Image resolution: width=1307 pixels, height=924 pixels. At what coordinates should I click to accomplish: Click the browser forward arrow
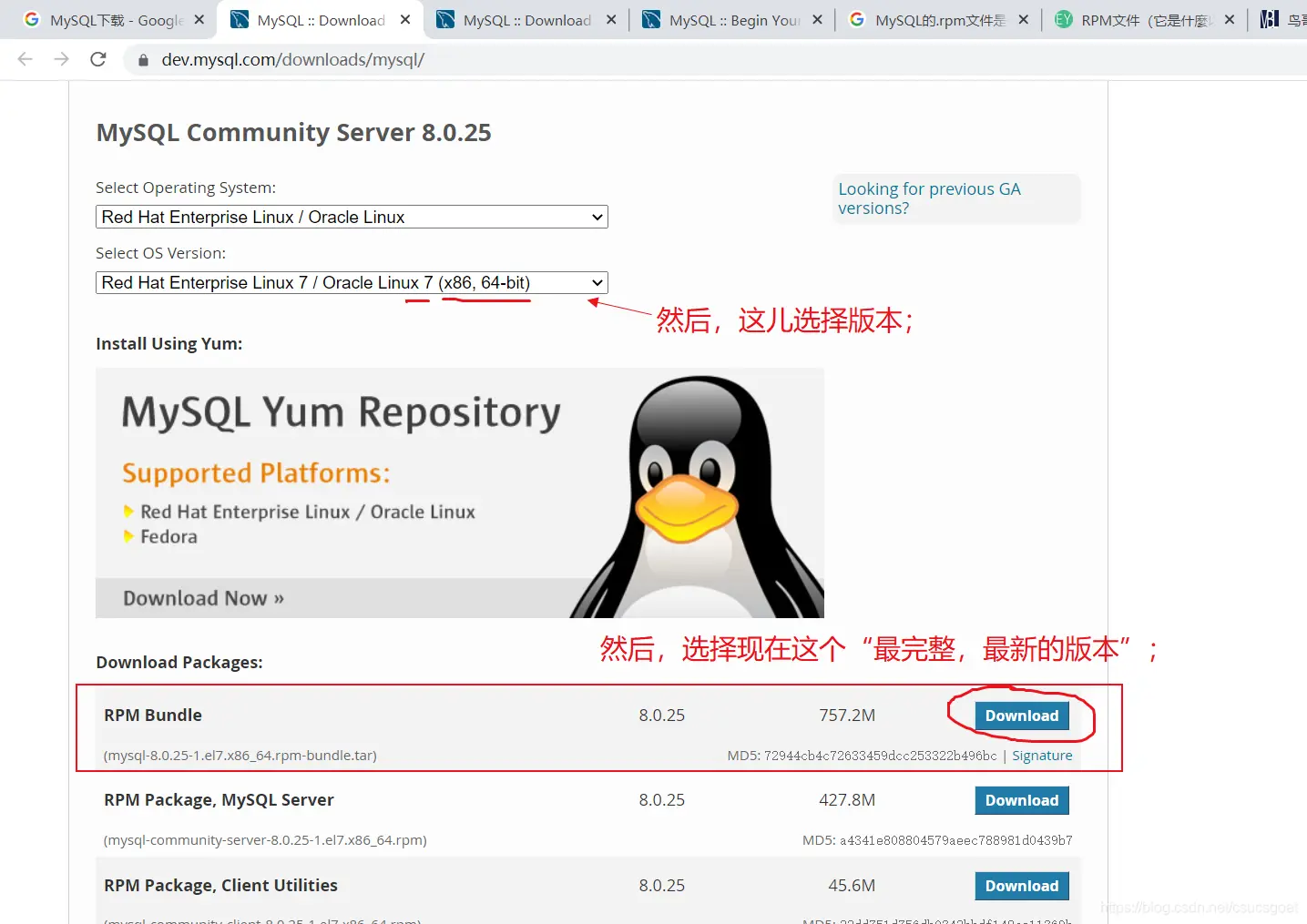coord(62,59)
